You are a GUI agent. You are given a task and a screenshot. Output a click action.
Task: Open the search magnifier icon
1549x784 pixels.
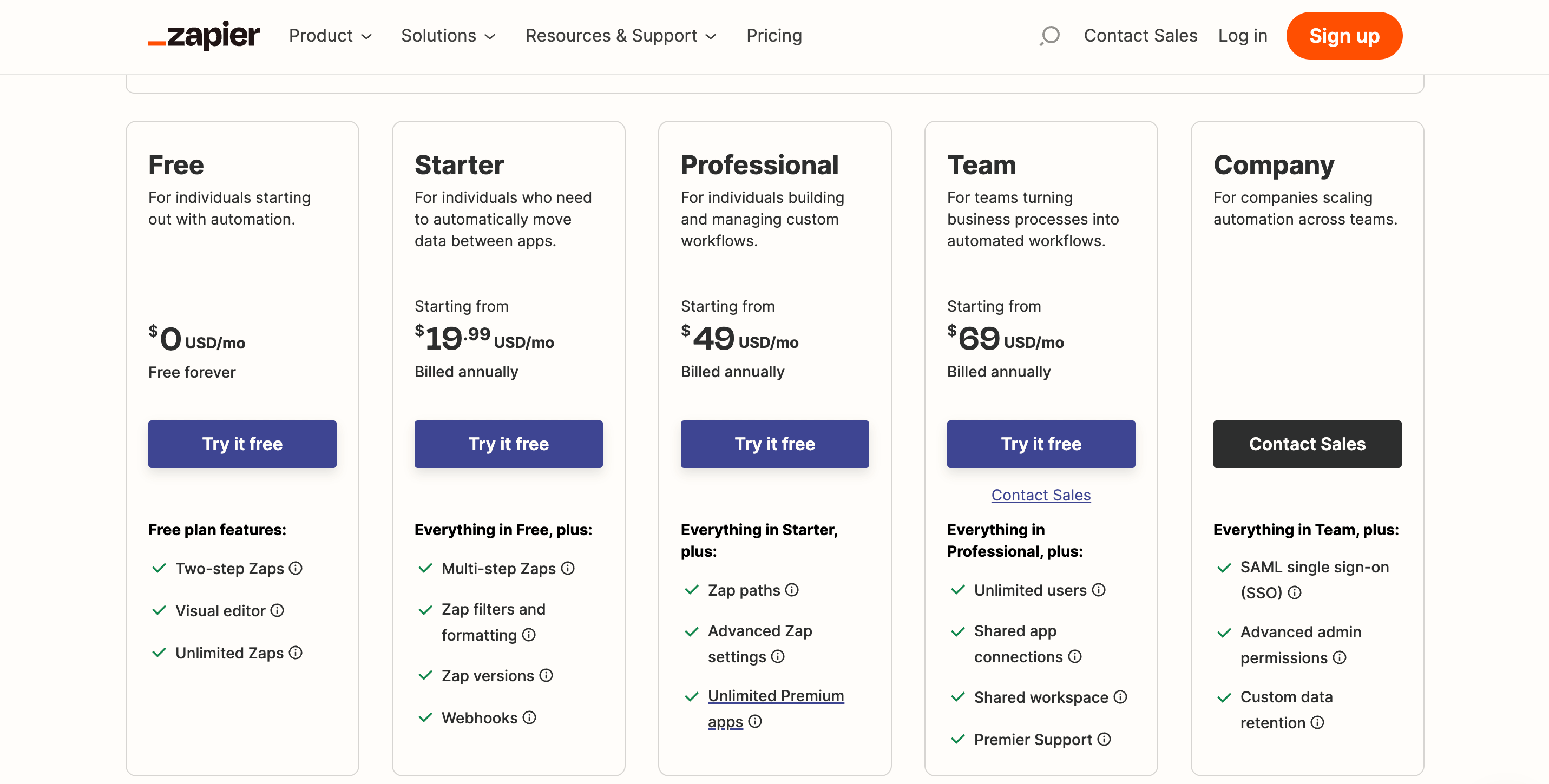1049,36
